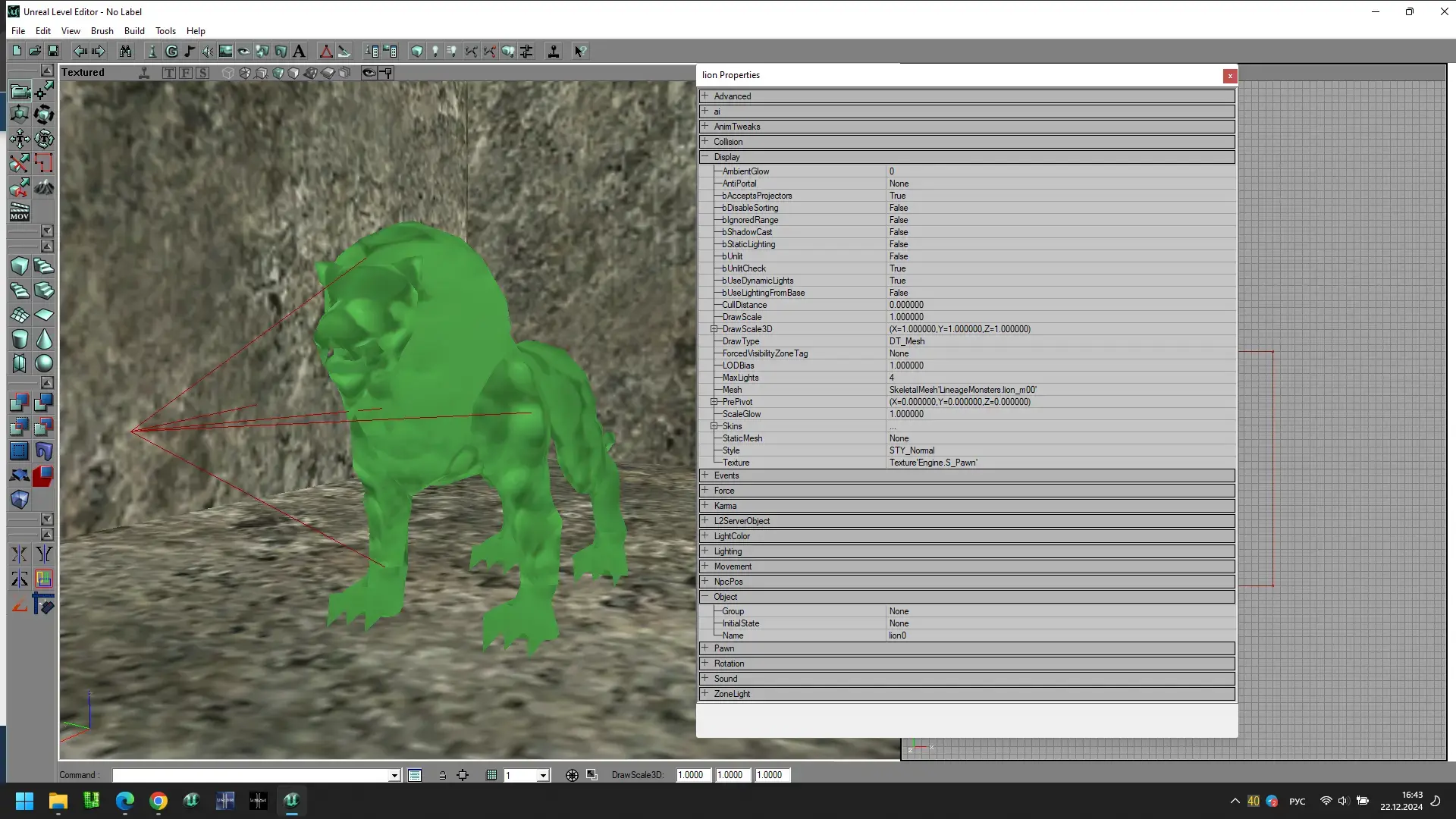1456x819 pixels.
Task: Collapse the Display properties category
Action: [x=704, y=156]
